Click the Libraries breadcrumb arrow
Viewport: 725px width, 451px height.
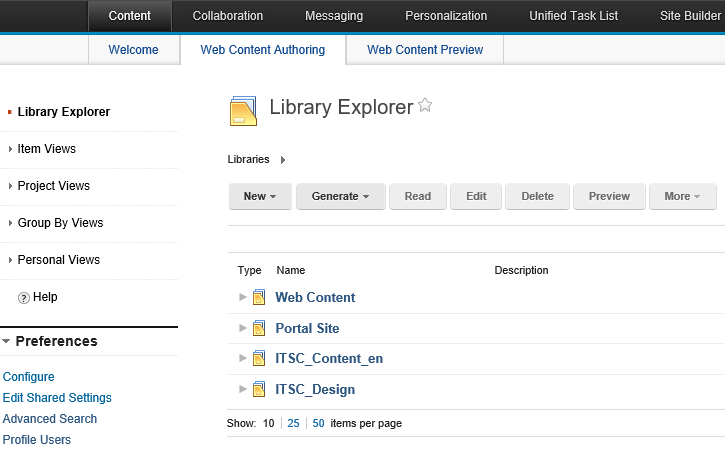point(283,160)
